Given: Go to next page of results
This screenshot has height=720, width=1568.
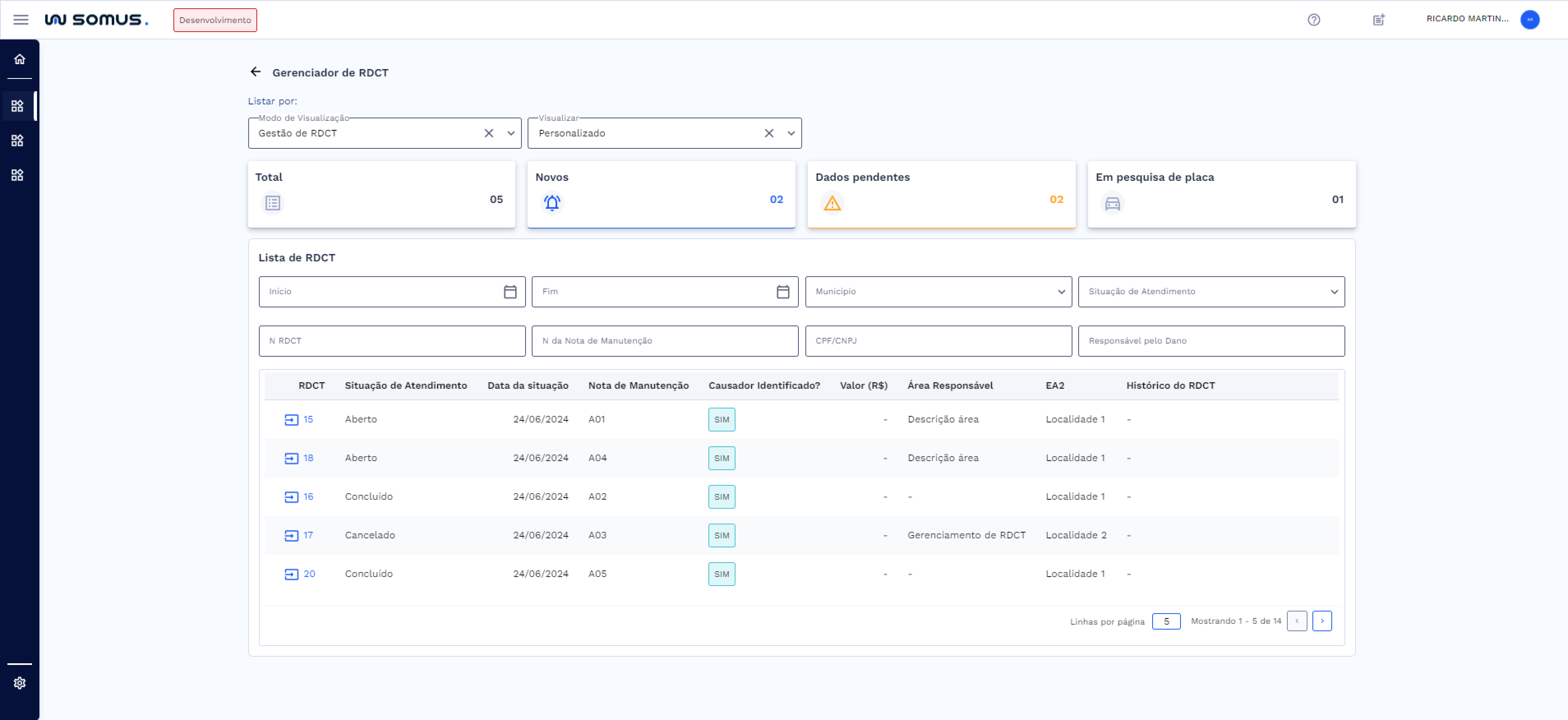Looking at the screenshot, I should pos(1321,621).
